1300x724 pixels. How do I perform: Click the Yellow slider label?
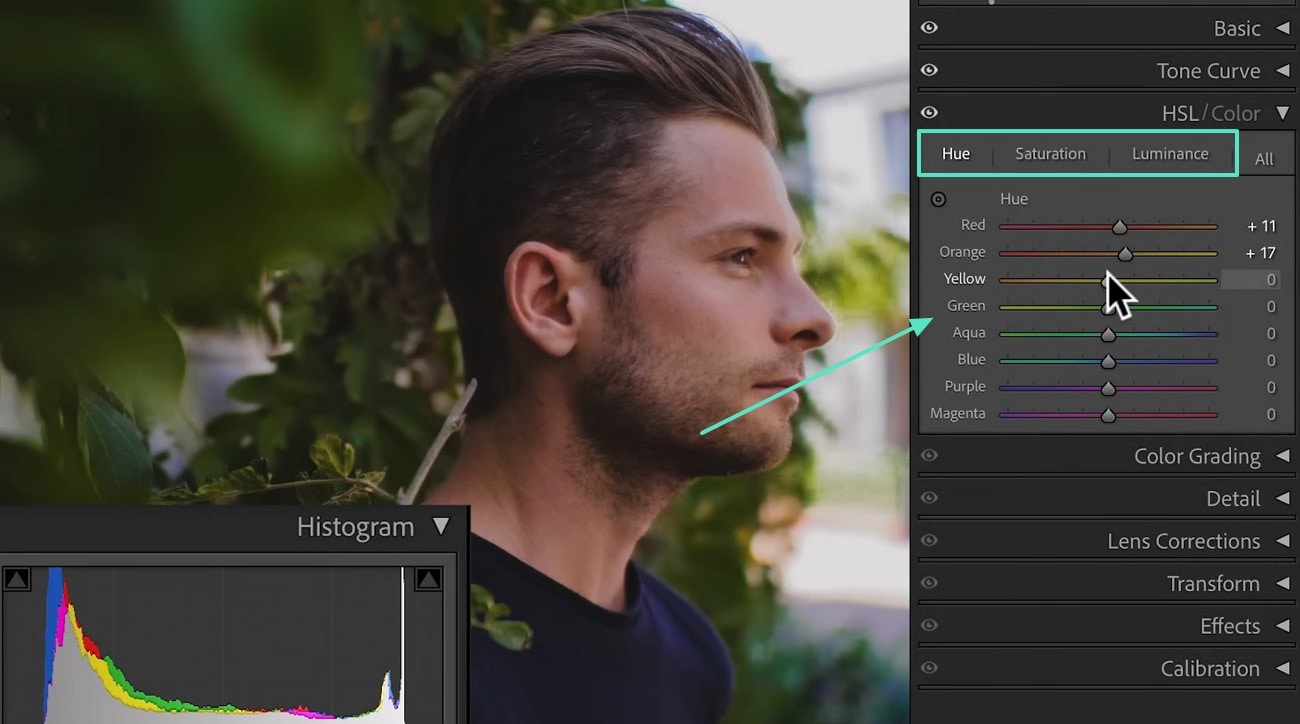coord(964,279)
